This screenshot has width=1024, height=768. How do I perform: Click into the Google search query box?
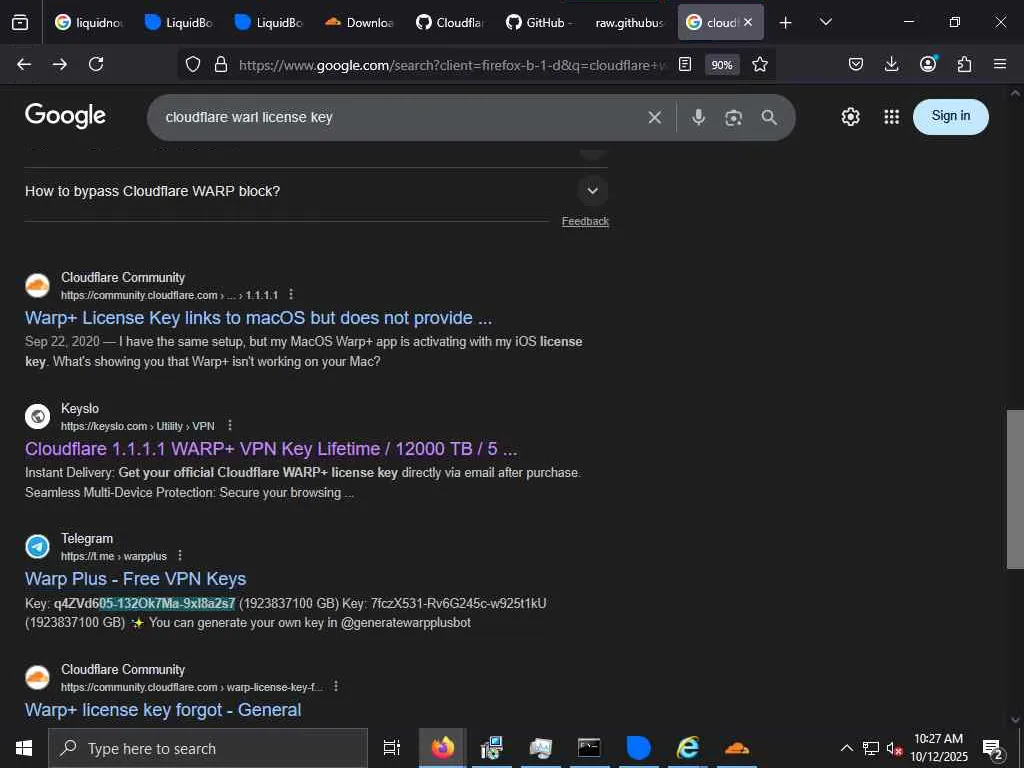pos(398,117)
